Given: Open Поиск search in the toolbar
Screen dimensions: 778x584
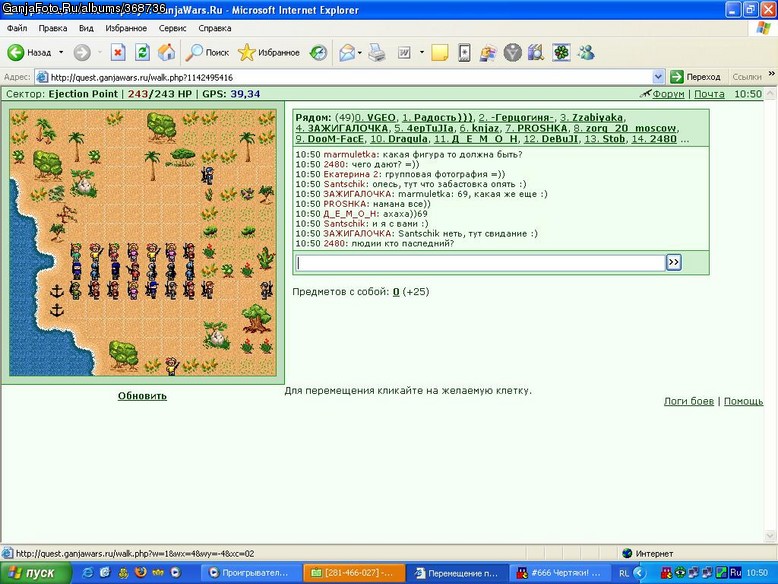Looking at the screenshot, I should click(x=207, y=52).
